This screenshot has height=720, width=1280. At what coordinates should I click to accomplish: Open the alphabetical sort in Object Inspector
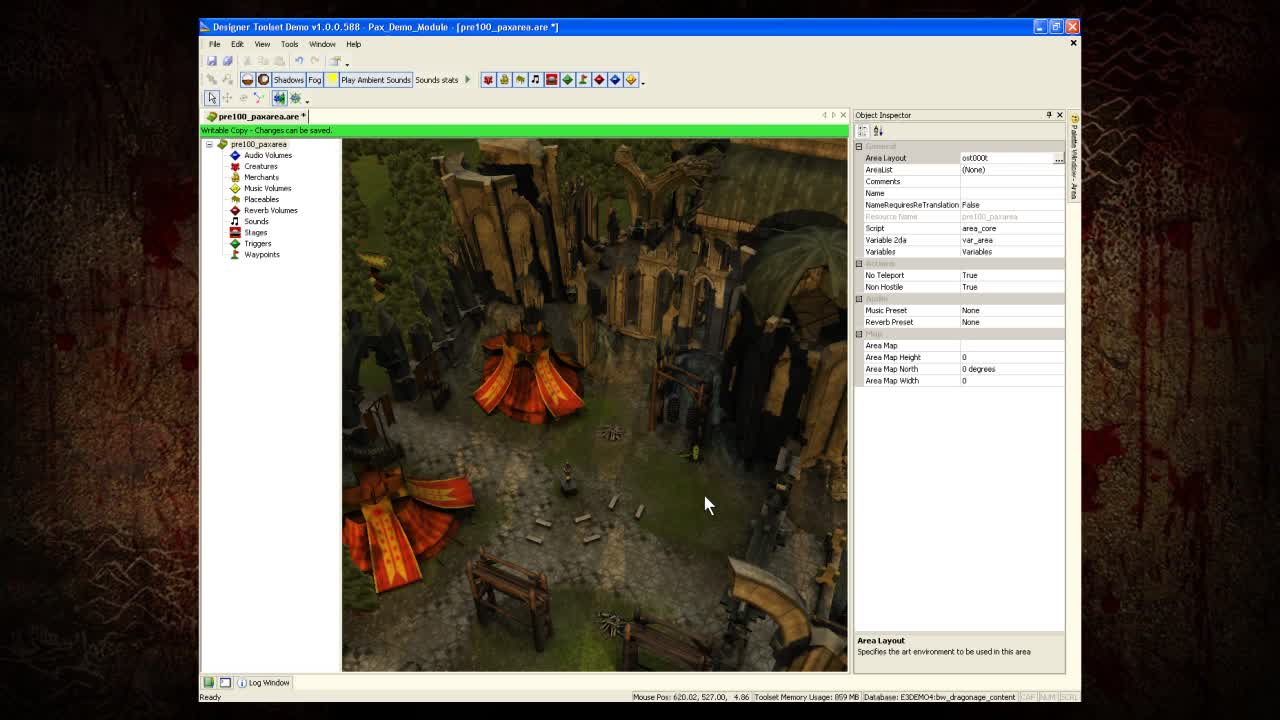pyautogui.click(x=876, y=131)
